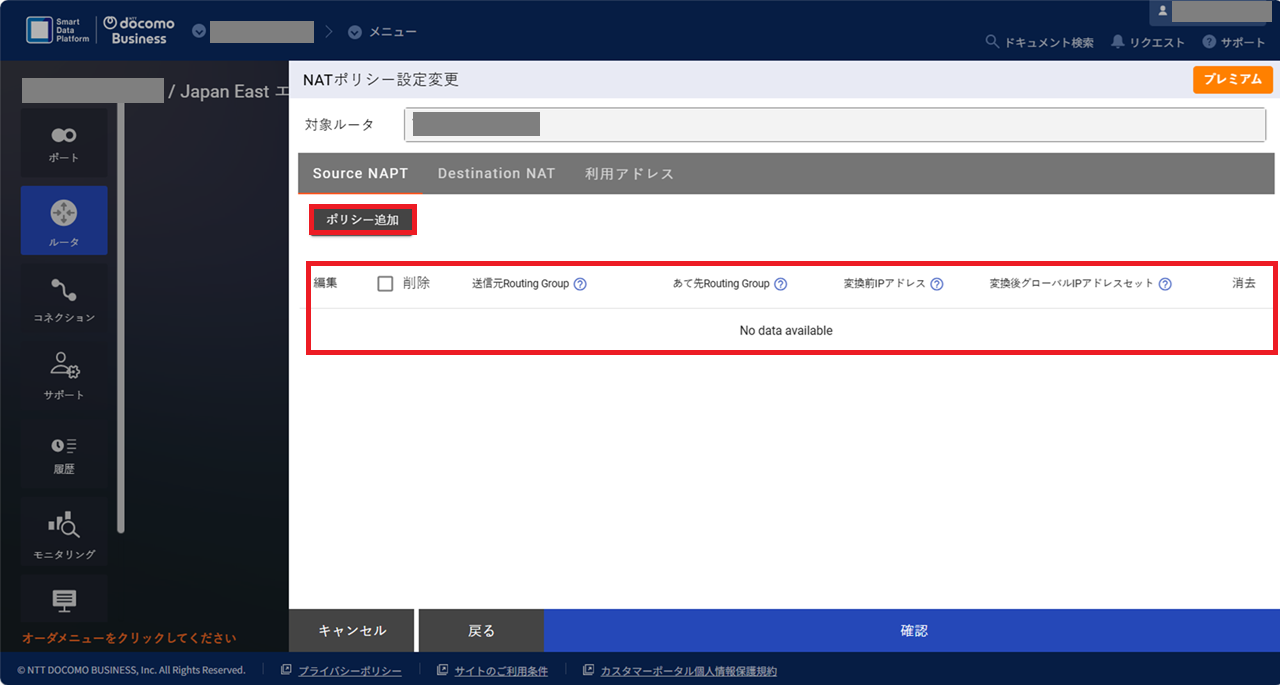Click the キャンセル button
The height and width of the screenshot is (685, 1280).
351,631
